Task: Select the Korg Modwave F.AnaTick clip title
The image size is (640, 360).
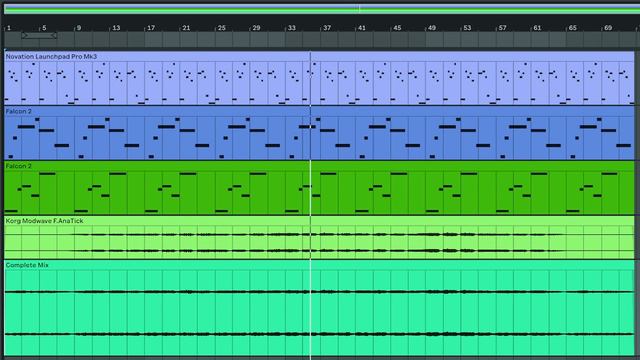Action: pyautogui.click(x=44, y=220)
